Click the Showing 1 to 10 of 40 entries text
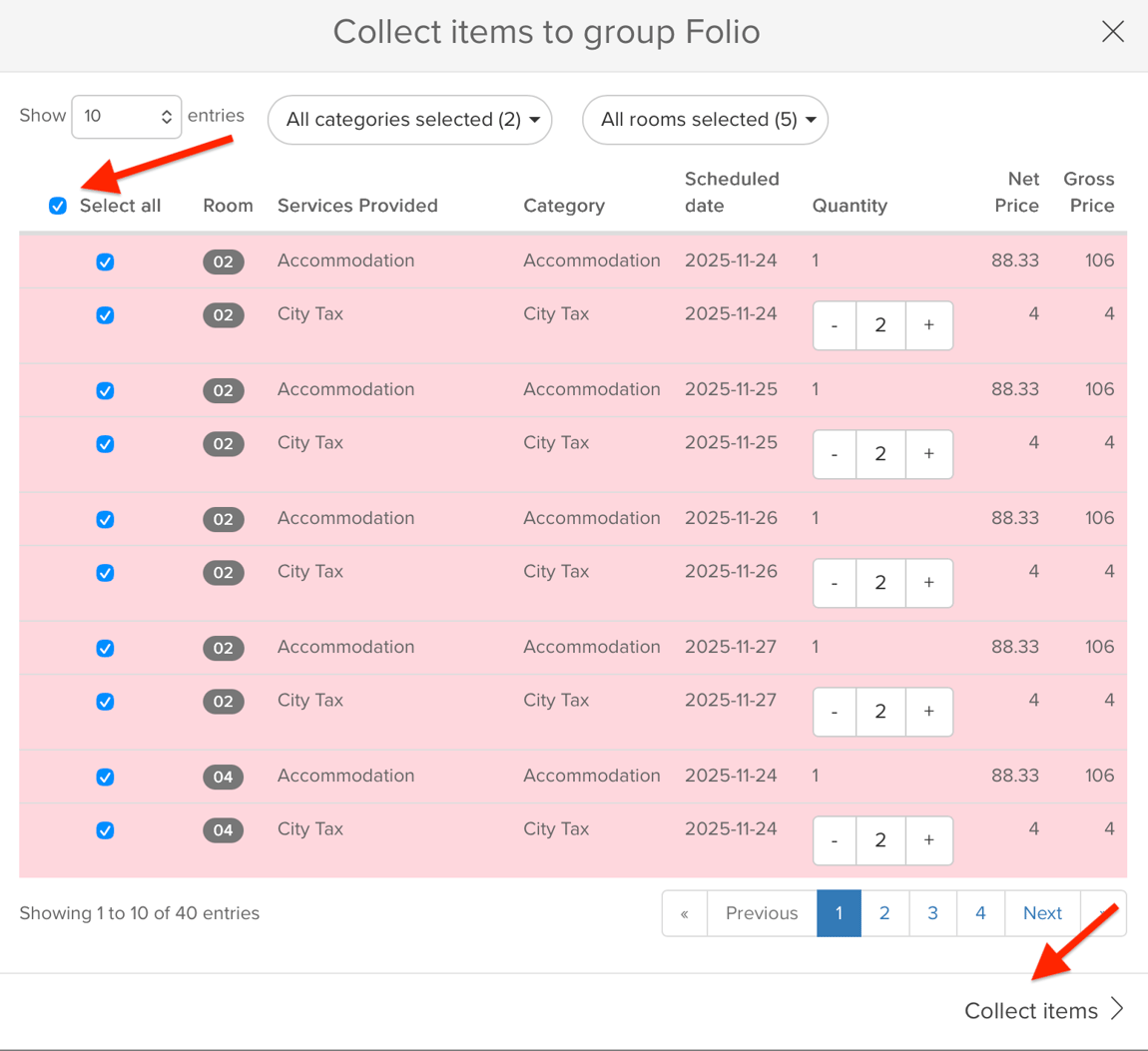This screenshot has height=1051, width=1148. coord(139,913)
